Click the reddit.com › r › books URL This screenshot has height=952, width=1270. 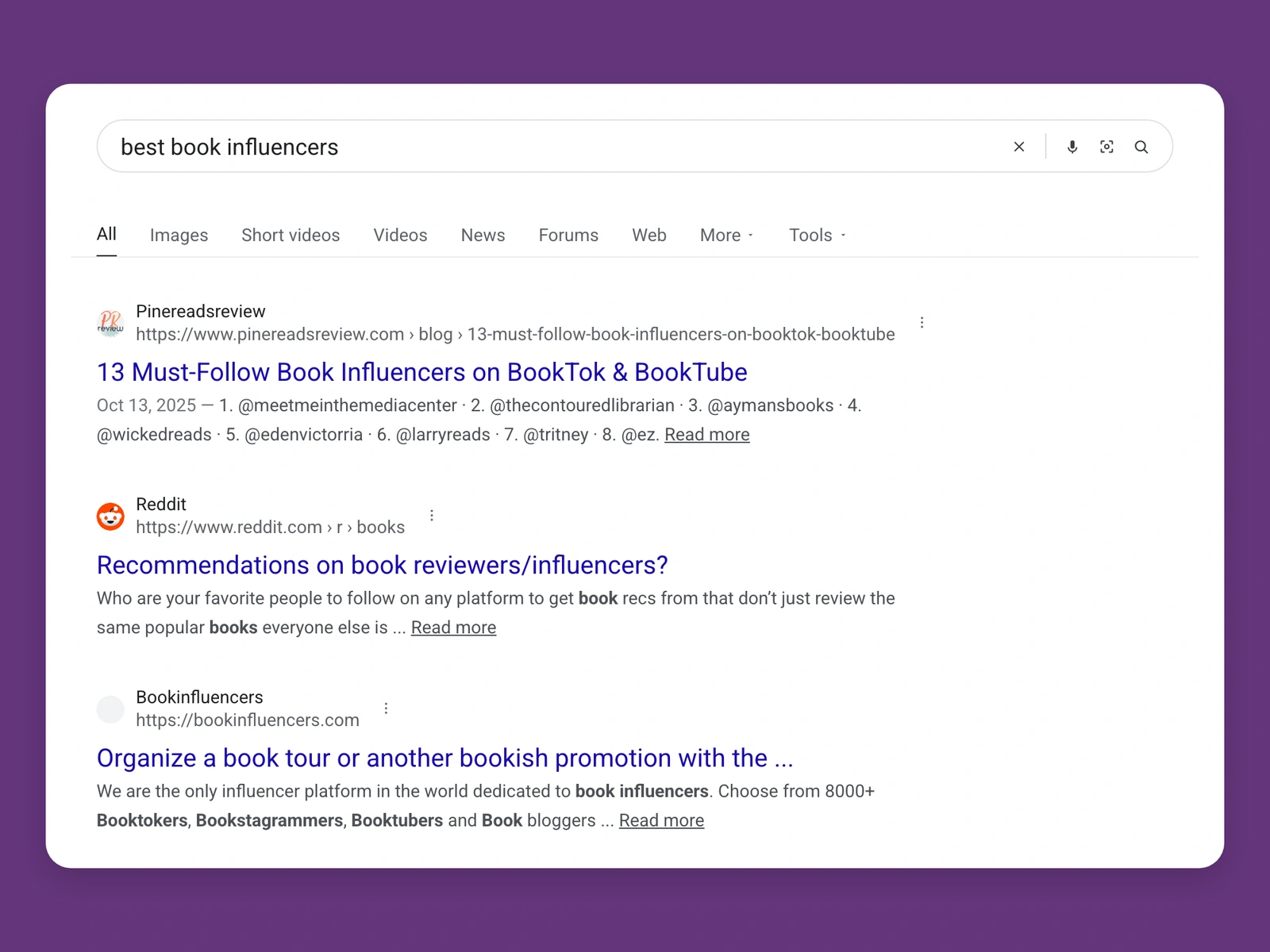click(270, 527)
